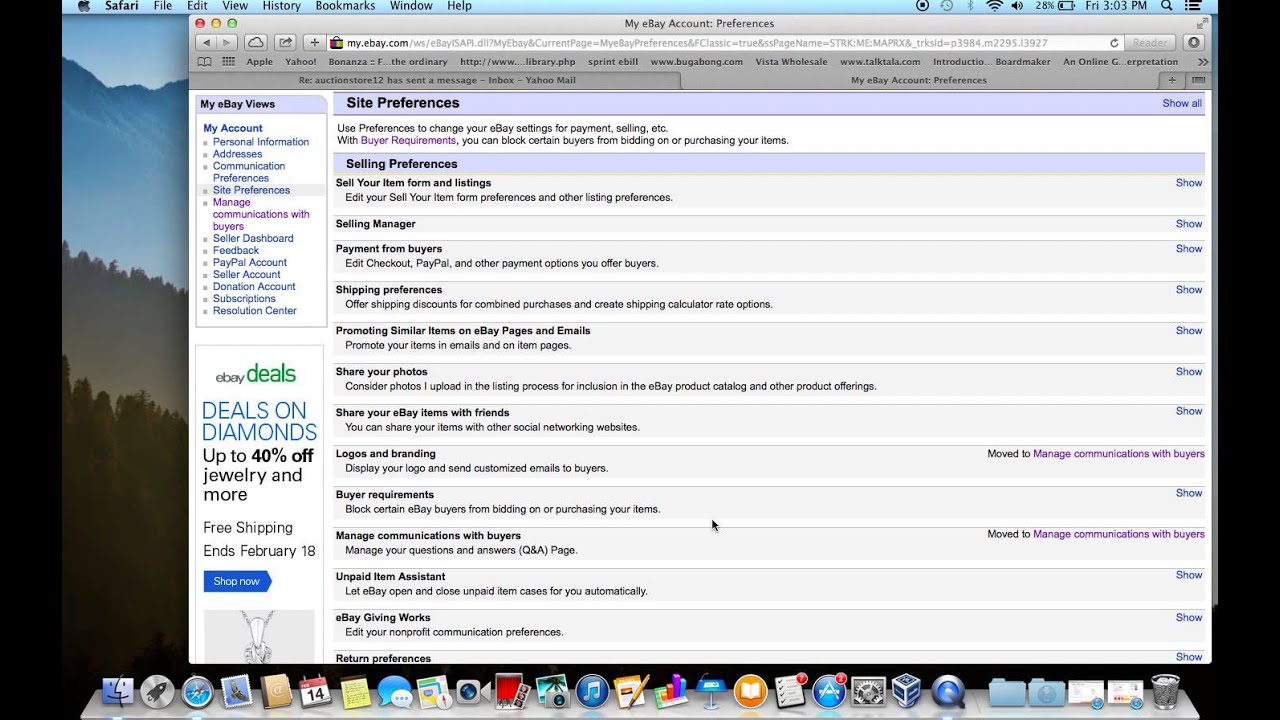Show Share your eBay items with friends
The width and height of the screenshot is (1280, 720).
pyautogui.click(x=1189, y=411)
